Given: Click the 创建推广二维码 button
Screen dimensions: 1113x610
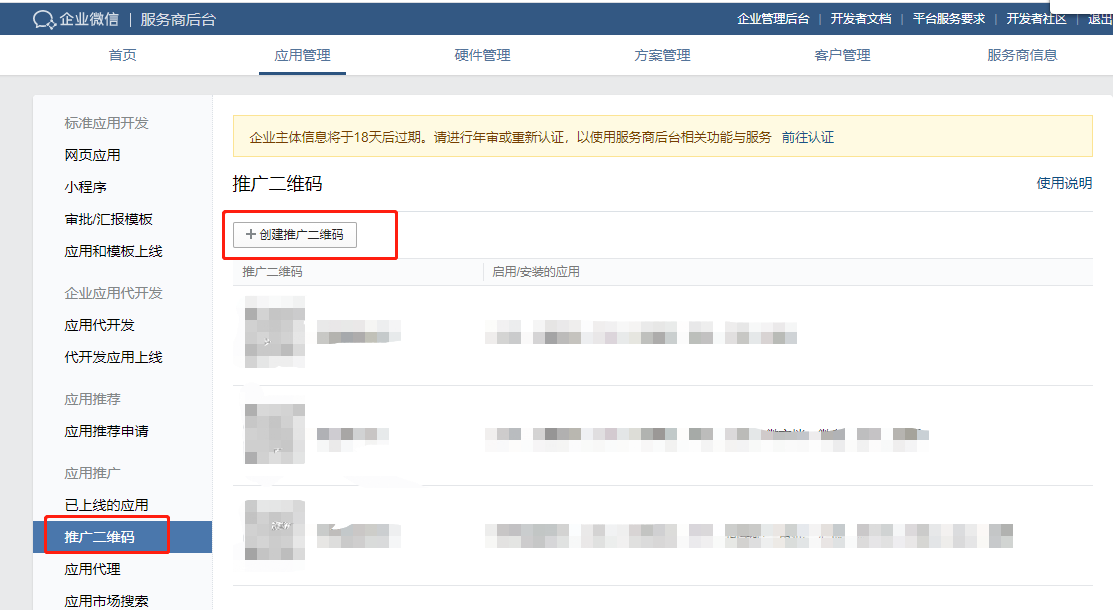Looking at the screenshot, I should 295,234.
